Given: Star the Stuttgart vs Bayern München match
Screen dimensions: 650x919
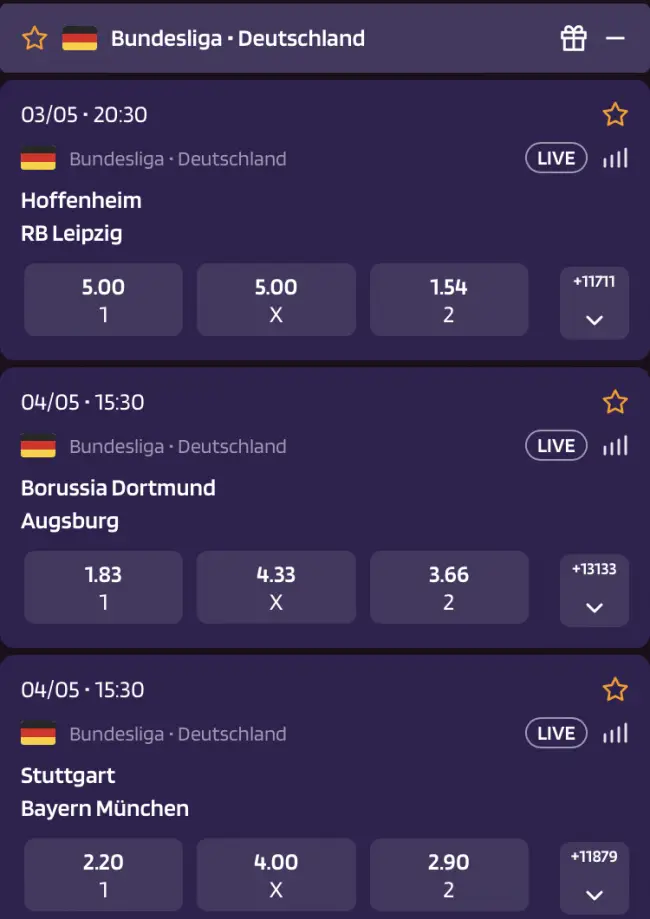Looking at the screenshot, I should pos(615,690).
